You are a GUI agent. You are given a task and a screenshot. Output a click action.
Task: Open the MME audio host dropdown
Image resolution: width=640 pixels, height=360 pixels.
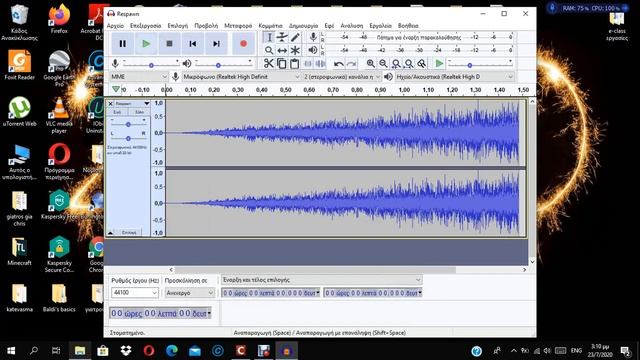point(139,77)
